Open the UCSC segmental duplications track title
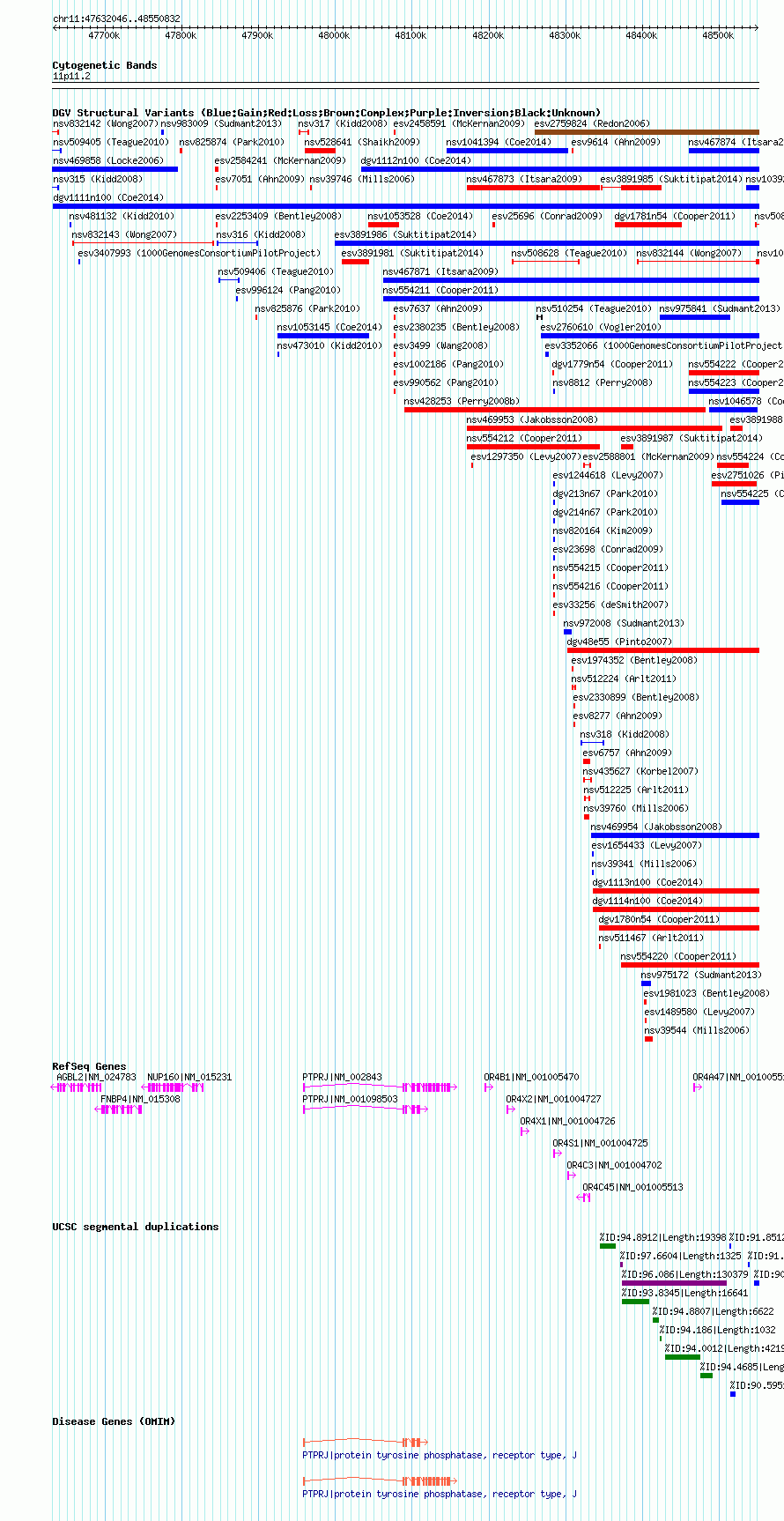The width and height of the screenshot is (784, 1521). tap(136, 1227)
